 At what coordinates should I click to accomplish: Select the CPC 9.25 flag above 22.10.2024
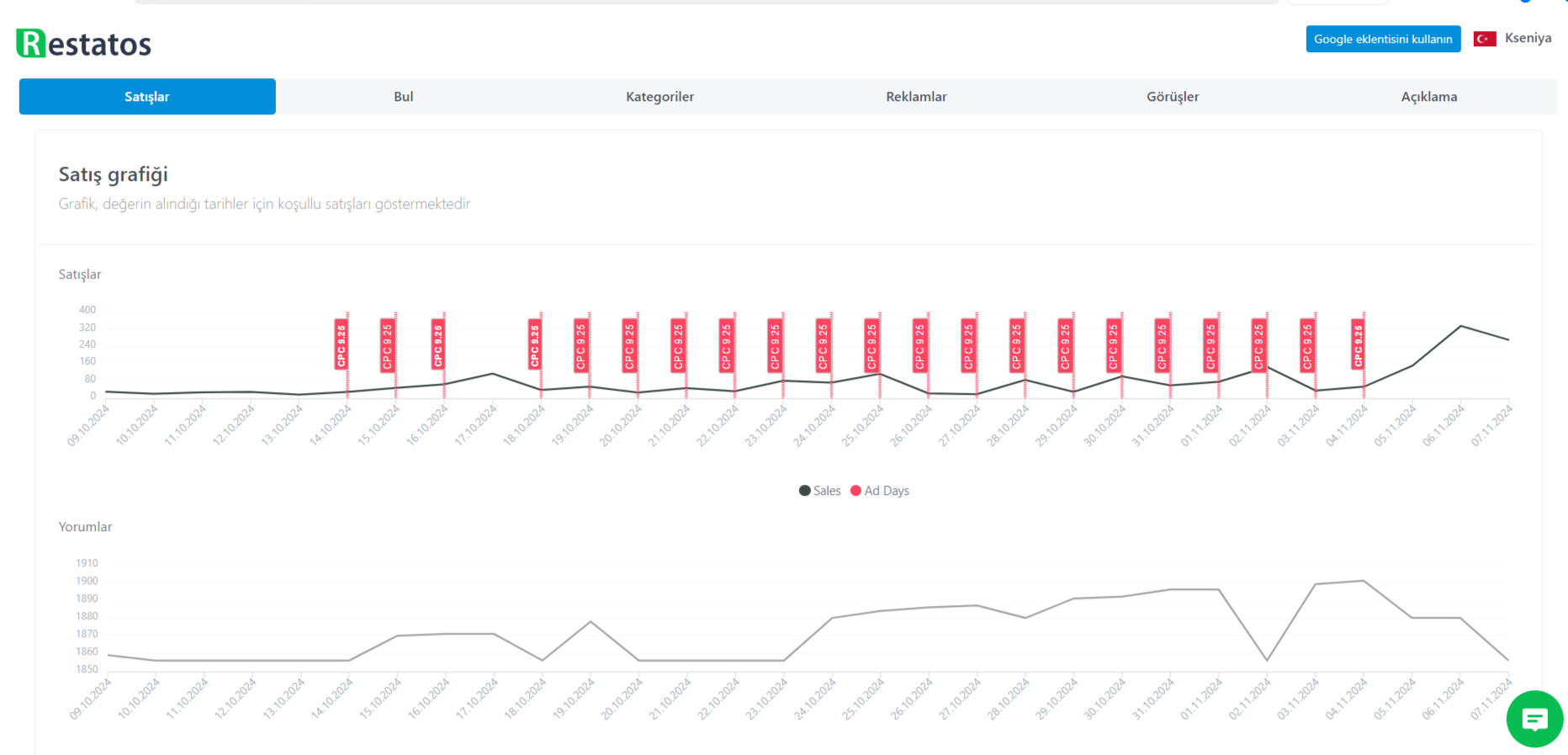tap(727, 344)
